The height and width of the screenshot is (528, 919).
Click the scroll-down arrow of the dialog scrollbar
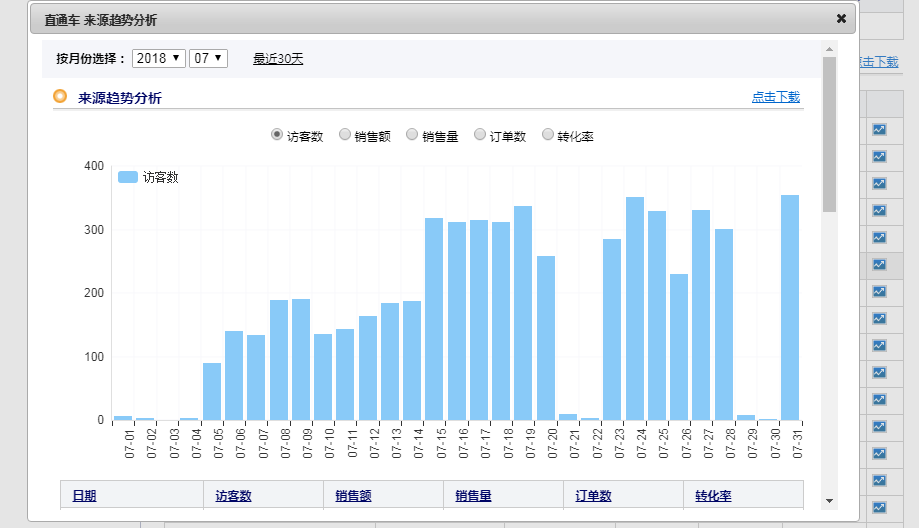[829, 500]
